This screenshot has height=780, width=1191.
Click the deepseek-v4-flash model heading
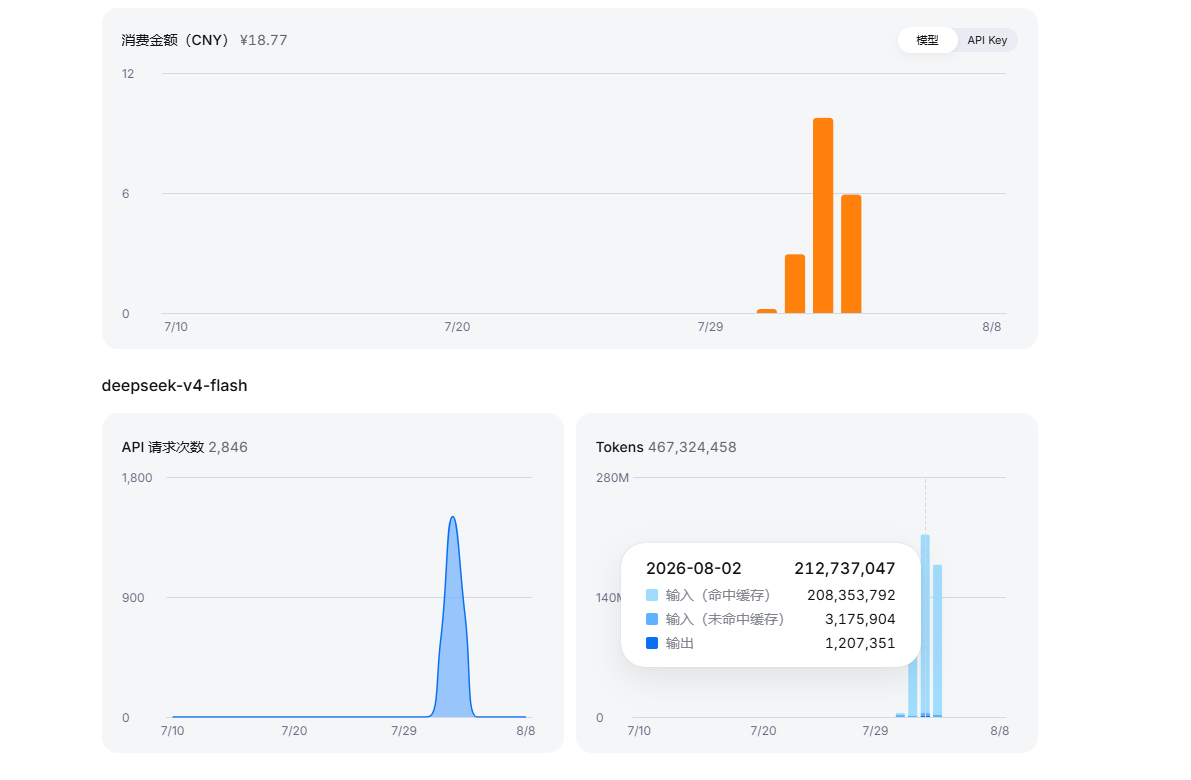click(x=175, y=386)
